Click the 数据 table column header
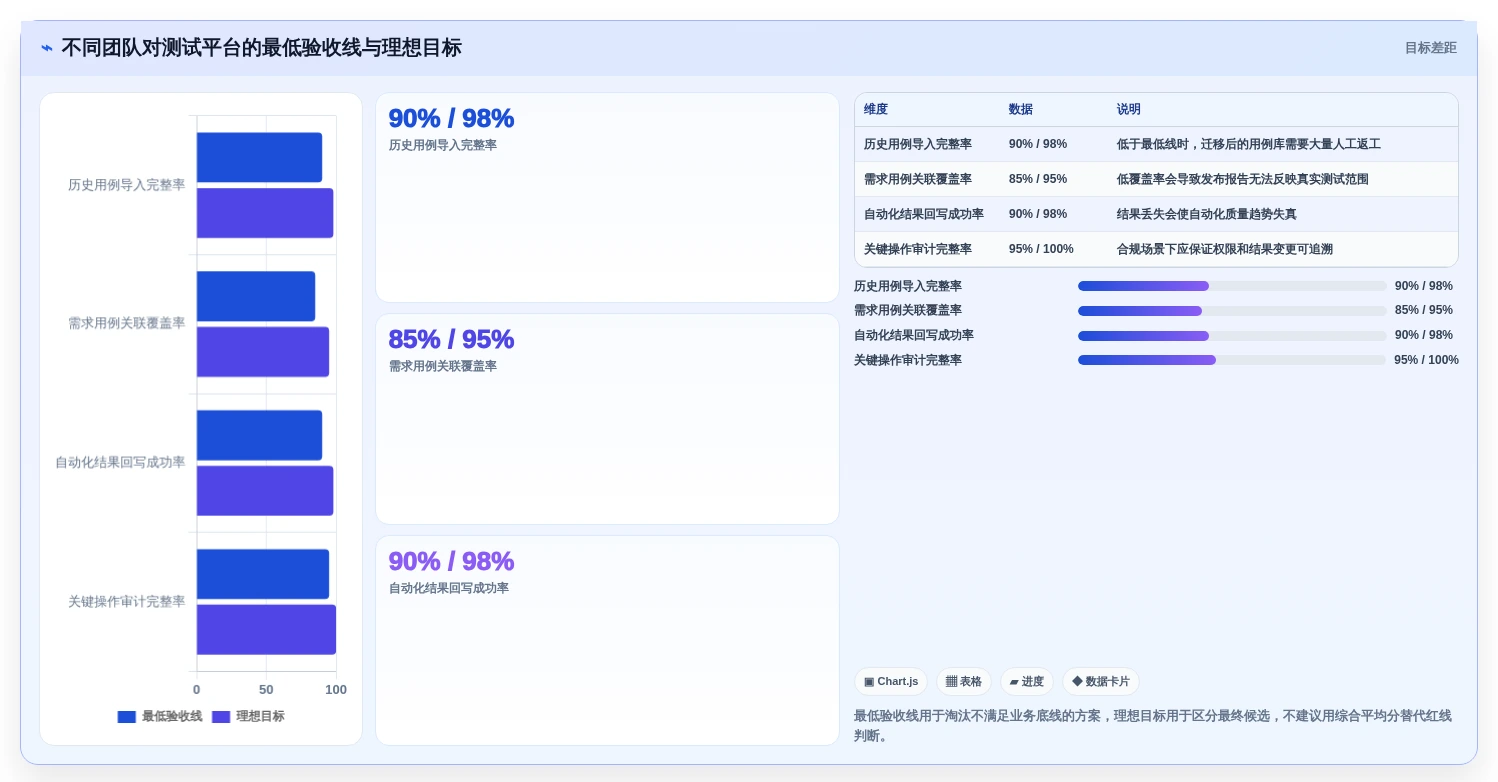 point(1021,110)
